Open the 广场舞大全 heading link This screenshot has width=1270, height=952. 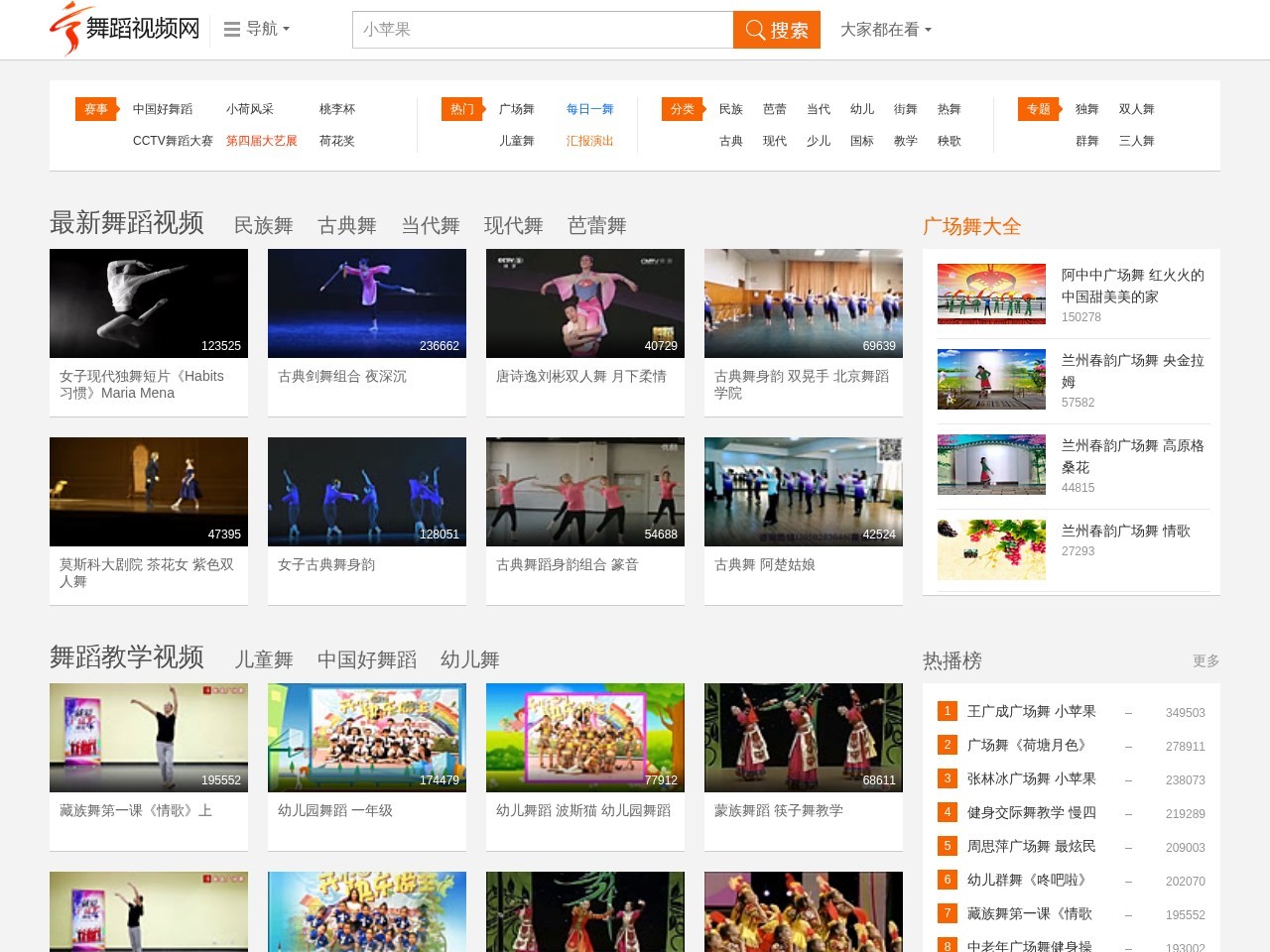pos(971,227)
